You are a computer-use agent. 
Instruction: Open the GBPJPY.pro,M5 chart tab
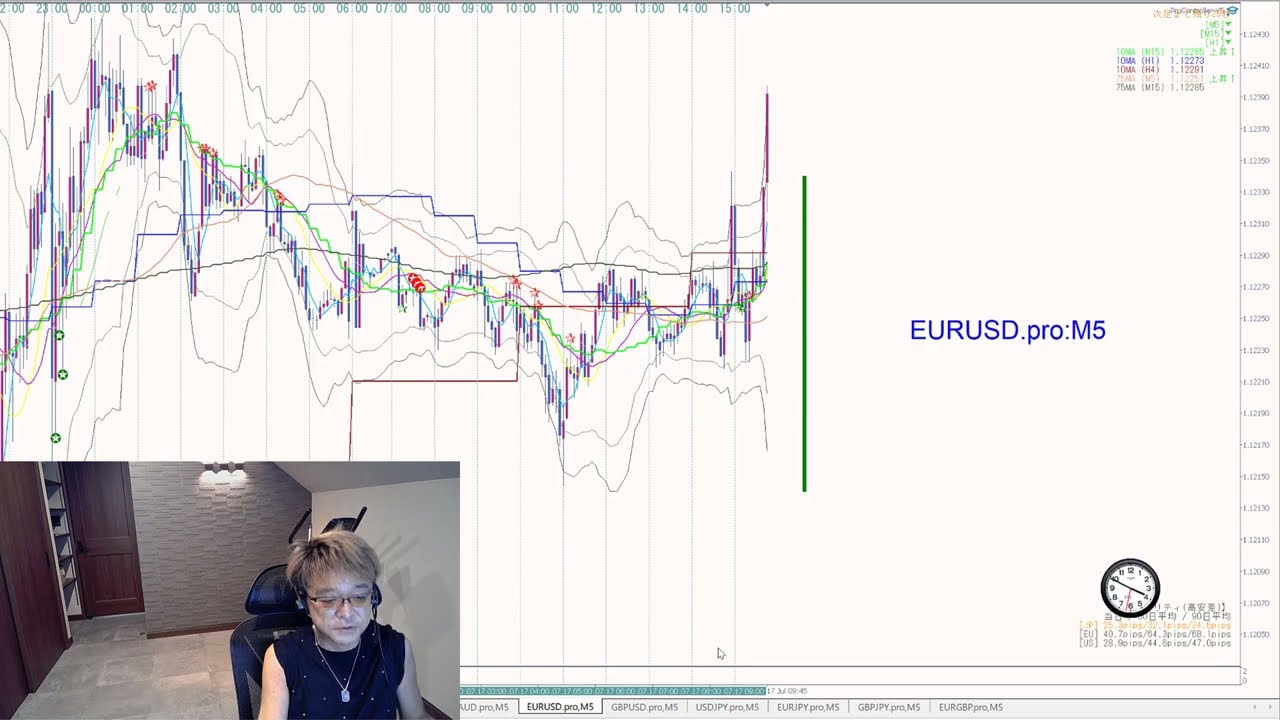coord(888,707)
